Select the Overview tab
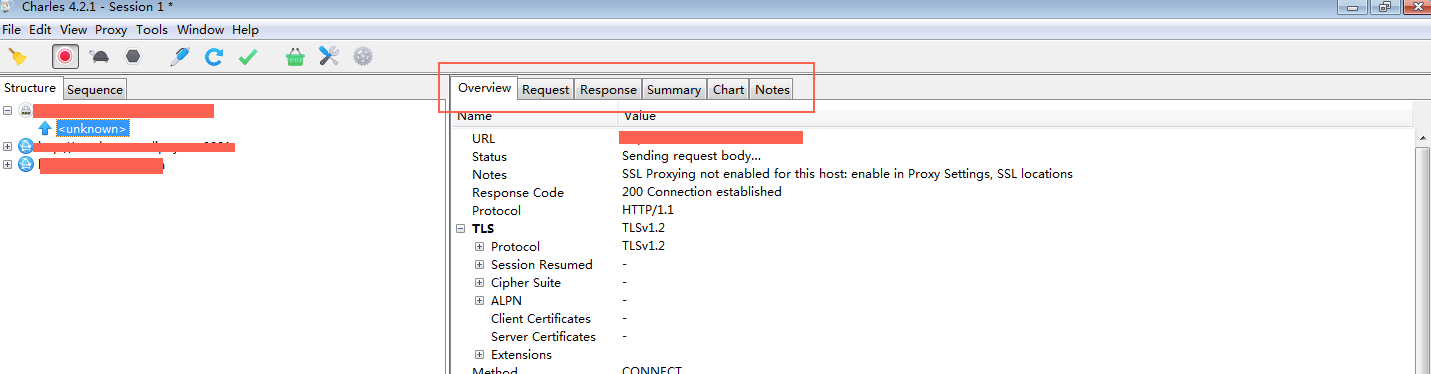The width and height of the screenshot is (1431, 374). coord(484,88)
